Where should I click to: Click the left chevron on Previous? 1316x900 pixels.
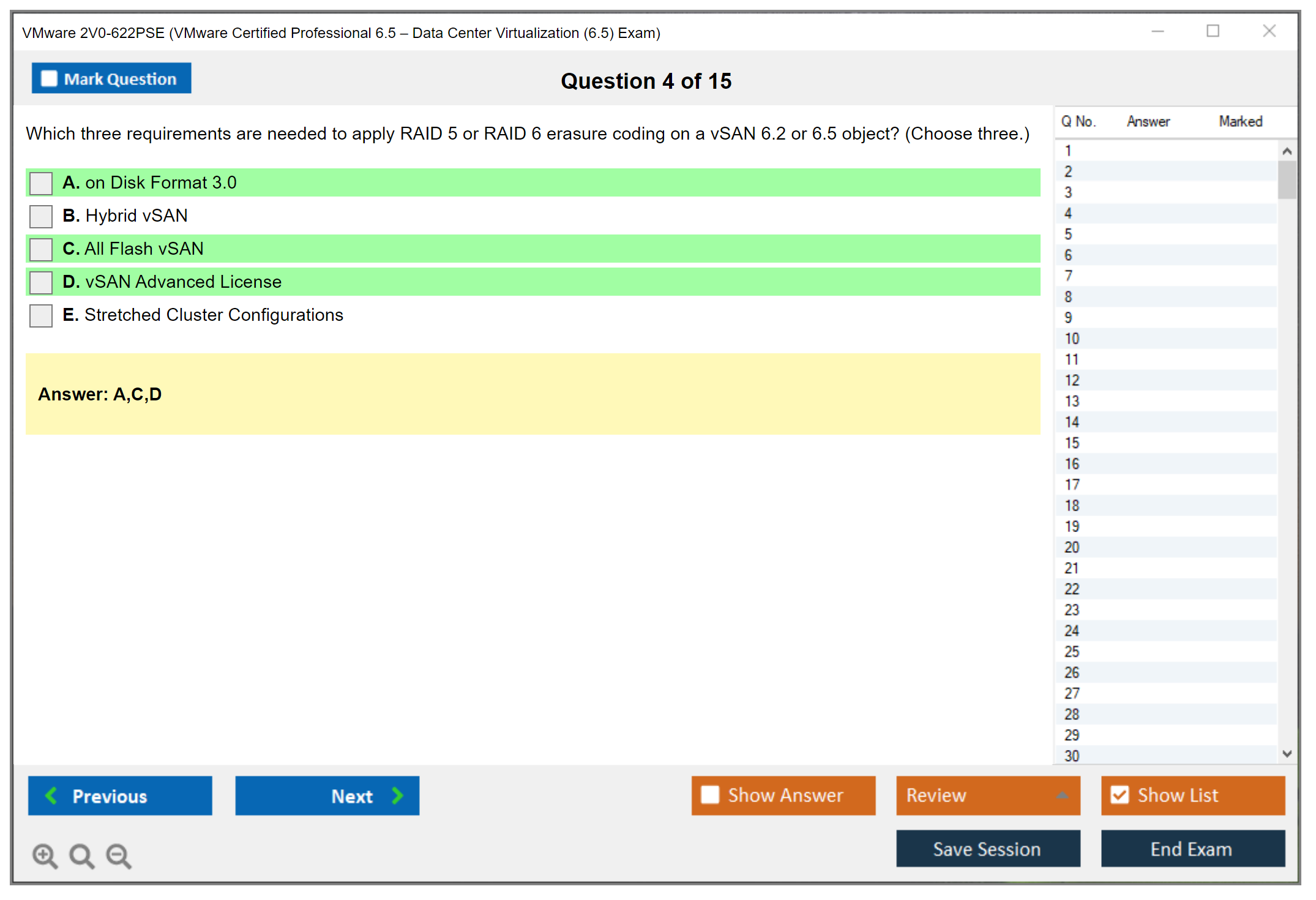51,795
